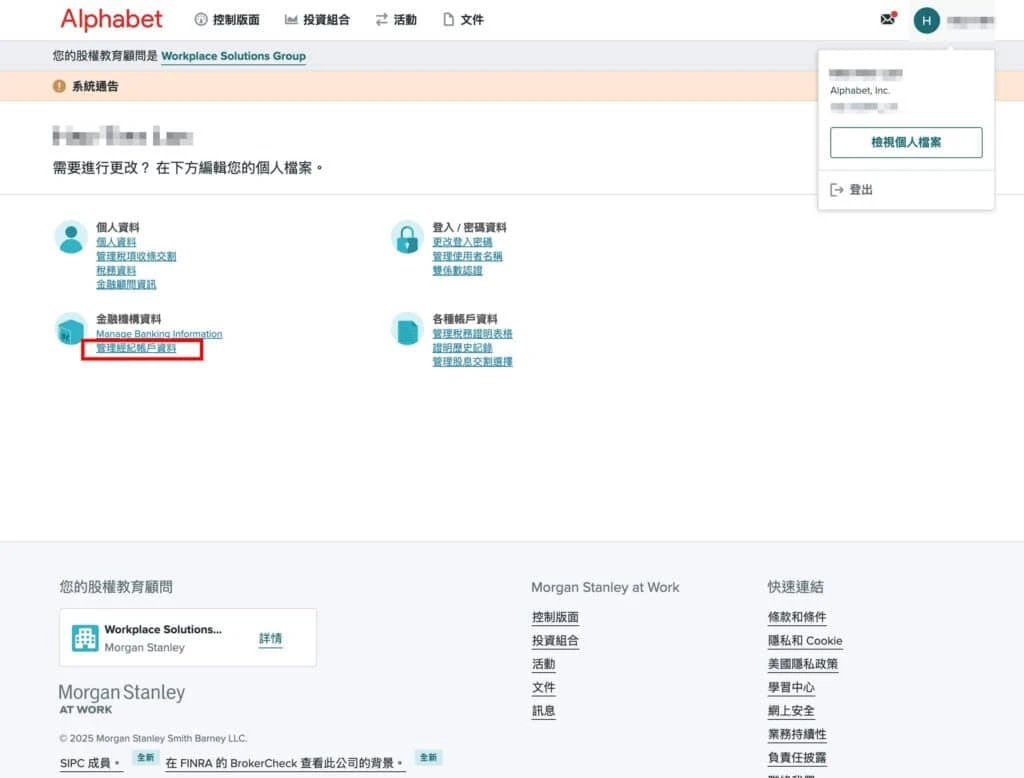Open the 金融顧問資訊 link

pyautogui.click(x=126, y=284)
